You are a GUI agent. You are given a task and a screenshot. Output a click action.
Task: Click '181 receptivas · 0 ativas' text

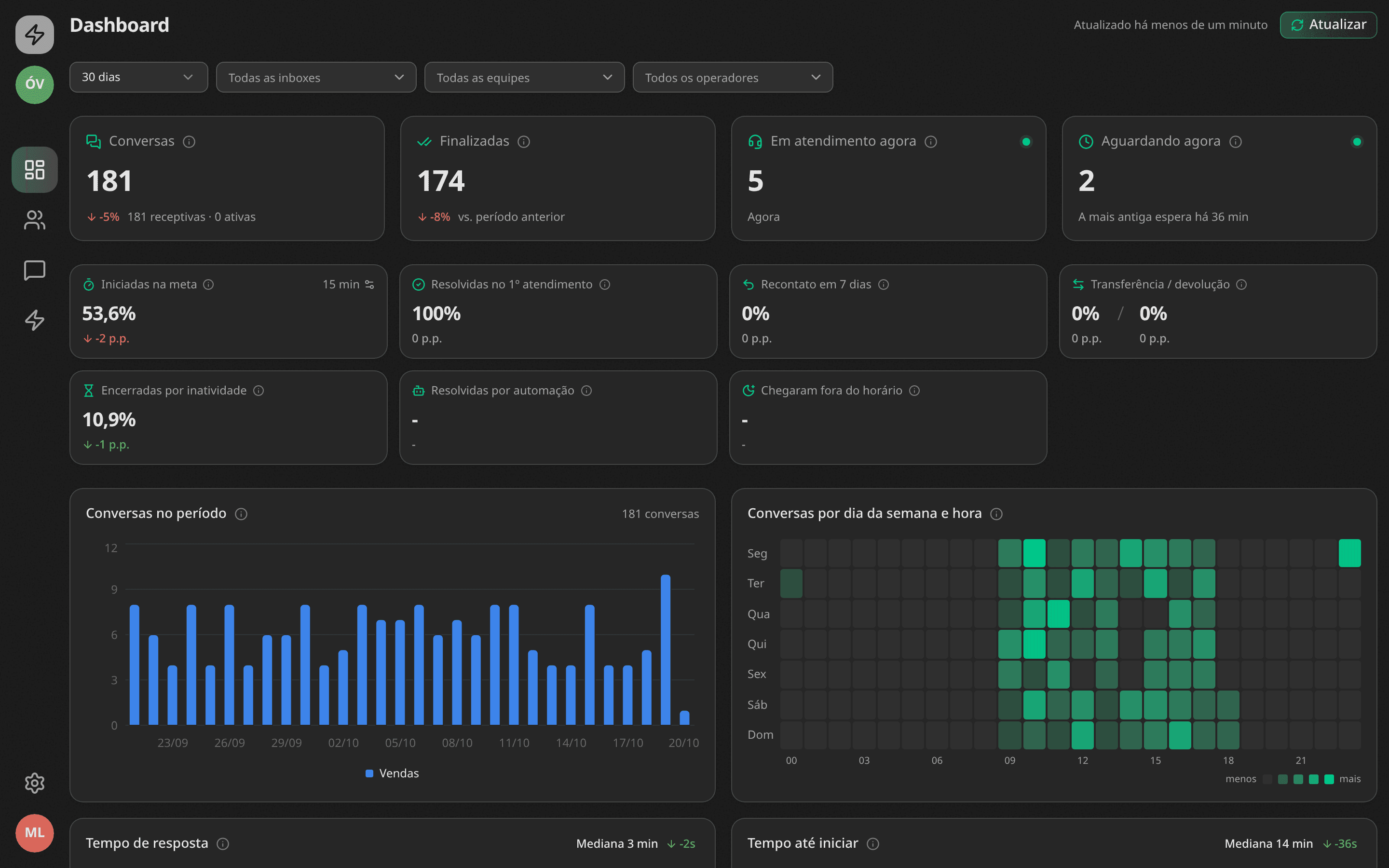tap(191, 217)
